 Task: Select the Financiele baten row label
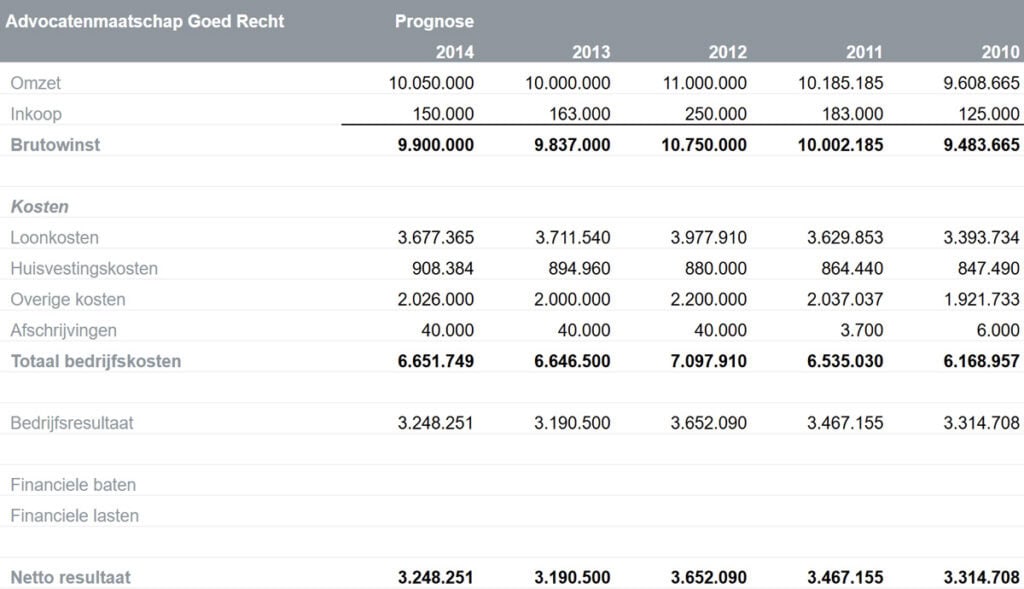pos(73,485)
